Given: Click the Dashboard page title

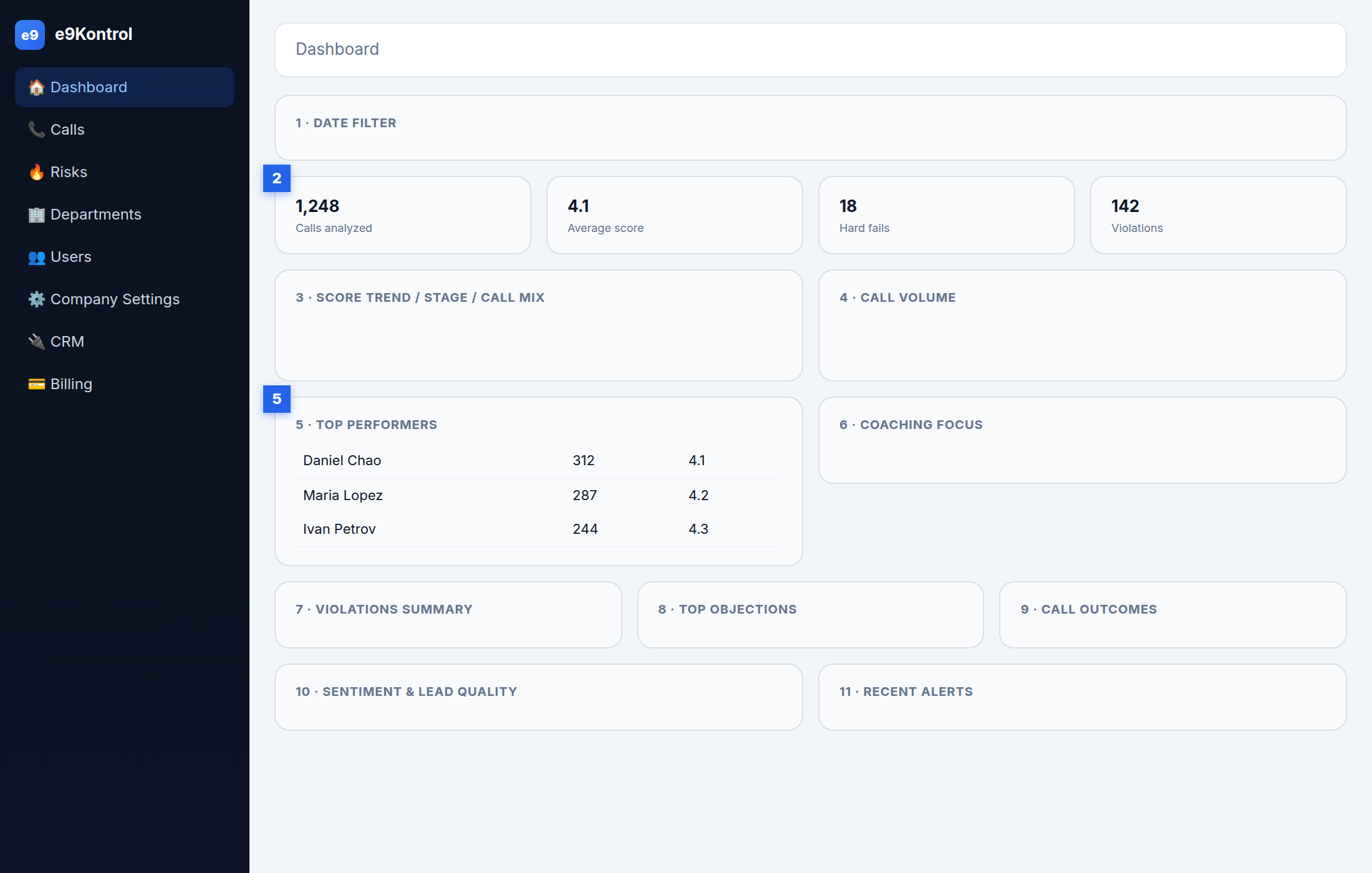Looking at the screenshot, I should tap(337, 49).
